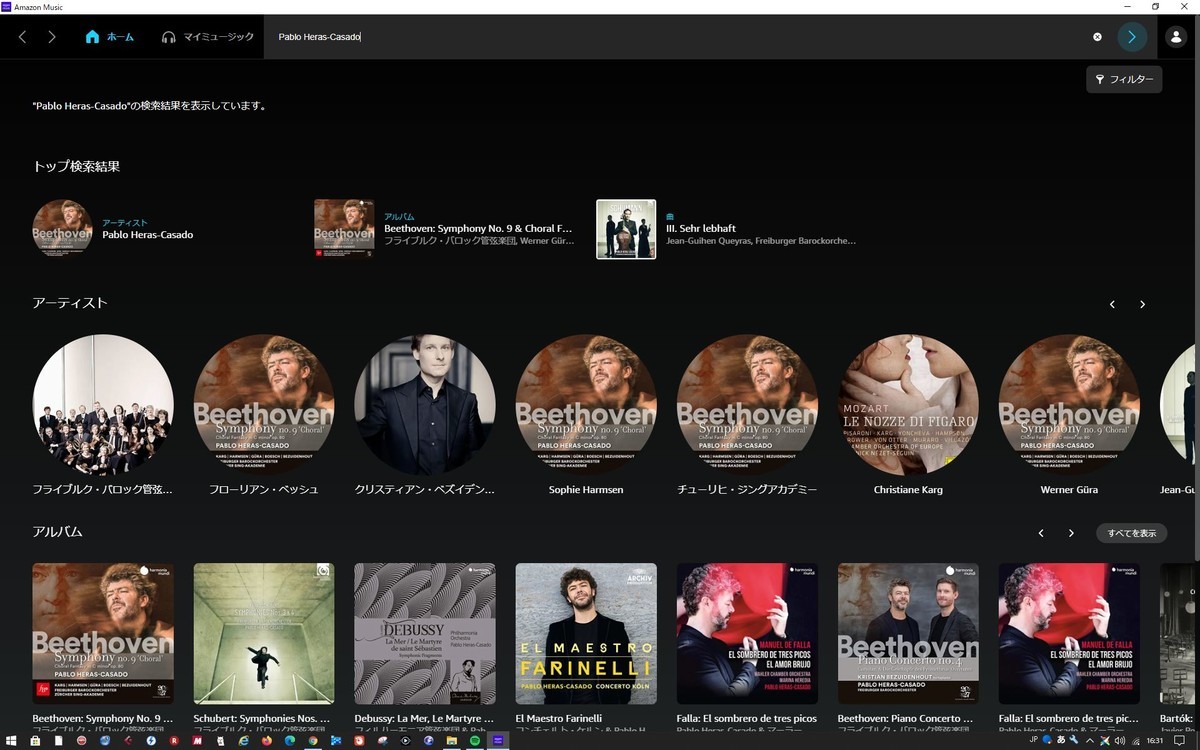Open artist クリスティアン・ベズイデンホウト portrait
The width and height of the screenshot is (1200, 750).
pos(425,405)
